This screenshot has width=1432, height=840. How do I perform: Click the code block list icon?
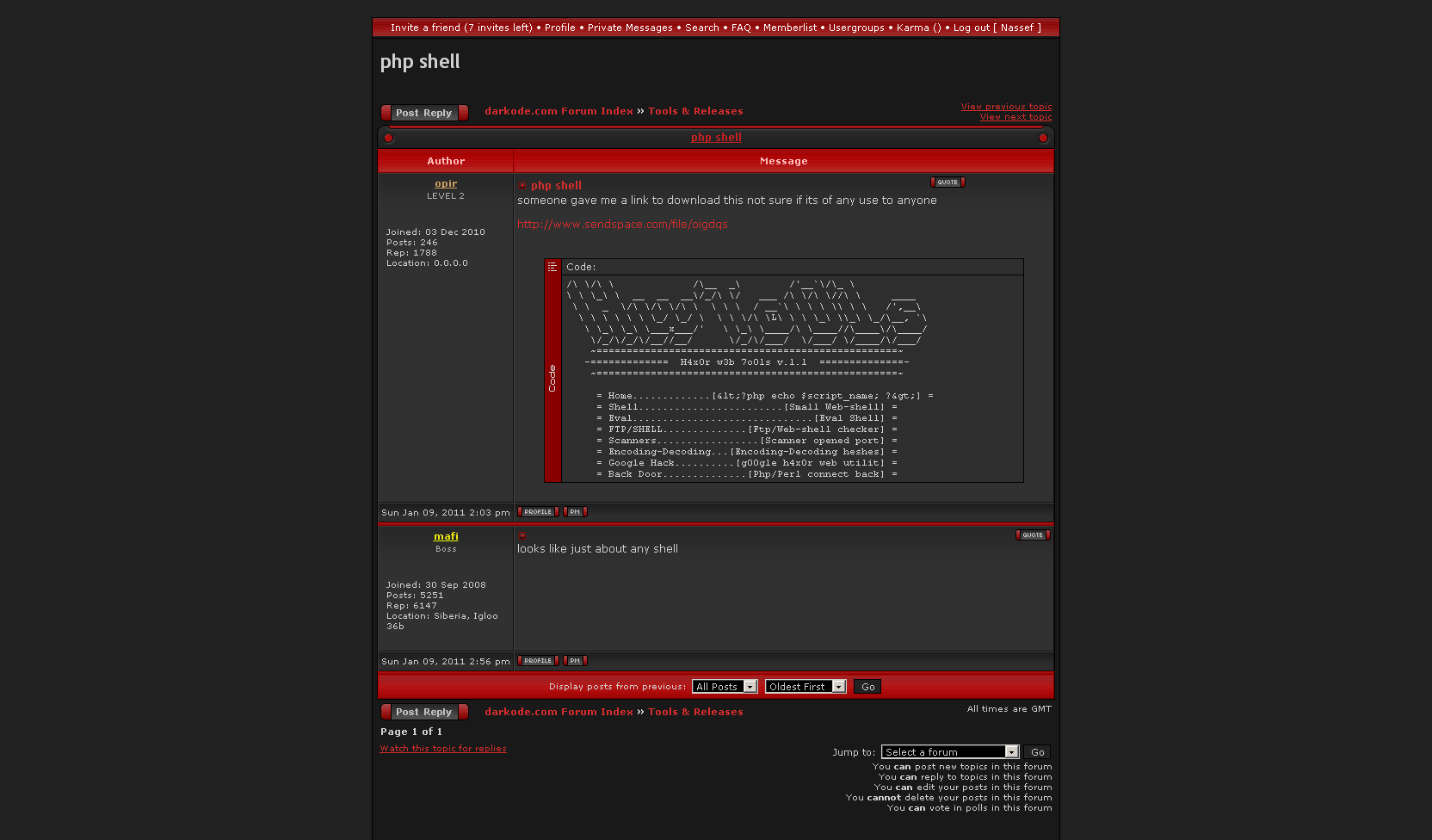552,267
